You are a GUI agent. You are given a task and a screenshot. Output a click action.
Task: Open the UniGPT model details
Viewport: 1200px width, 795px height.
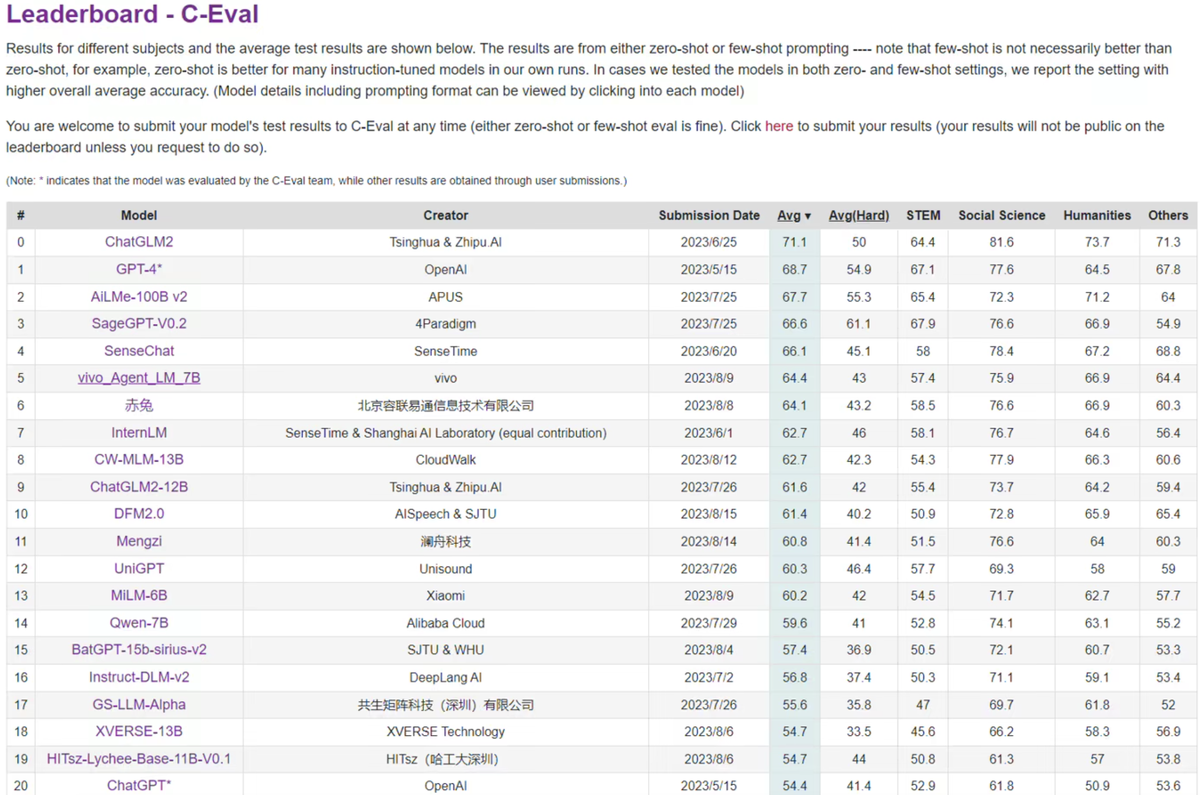[139, 568]
